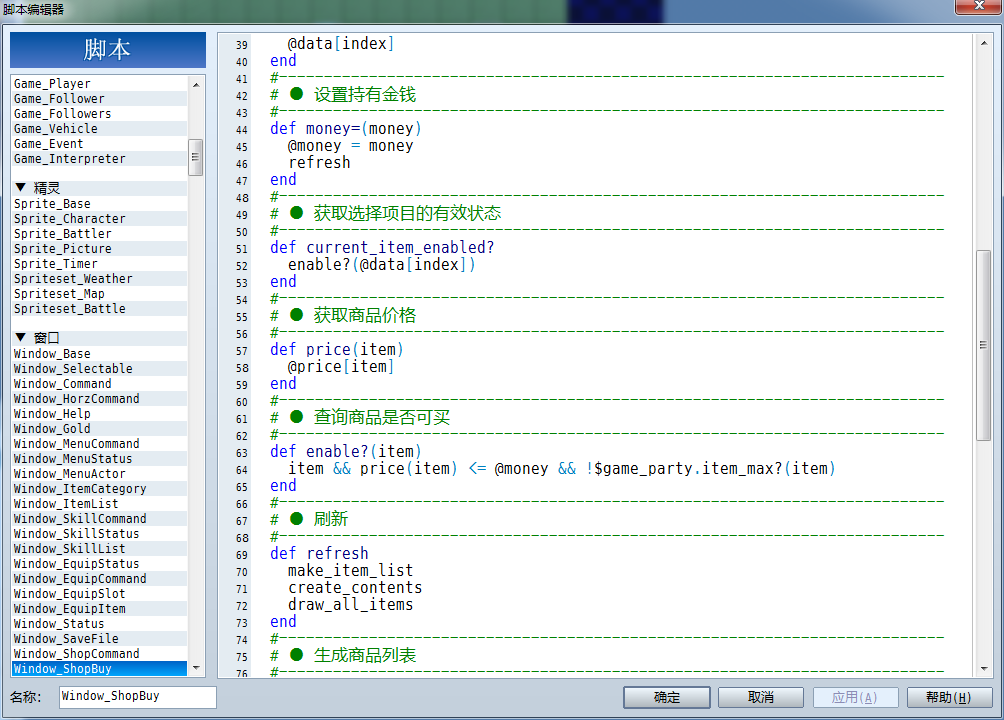Open the Sprite_Base script
The height and width of the screenshot is (720, 1004).
click(100, 204)
